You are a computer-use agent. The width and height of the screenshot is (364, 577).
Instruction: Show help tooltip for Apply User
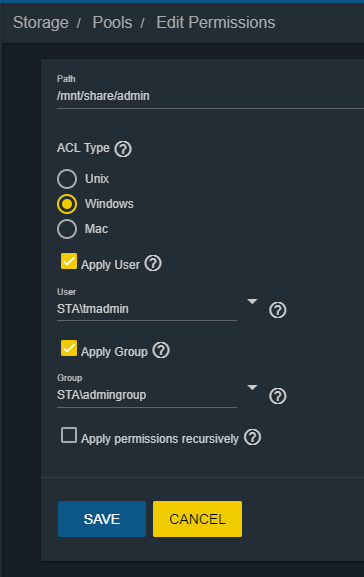point(153,263)
